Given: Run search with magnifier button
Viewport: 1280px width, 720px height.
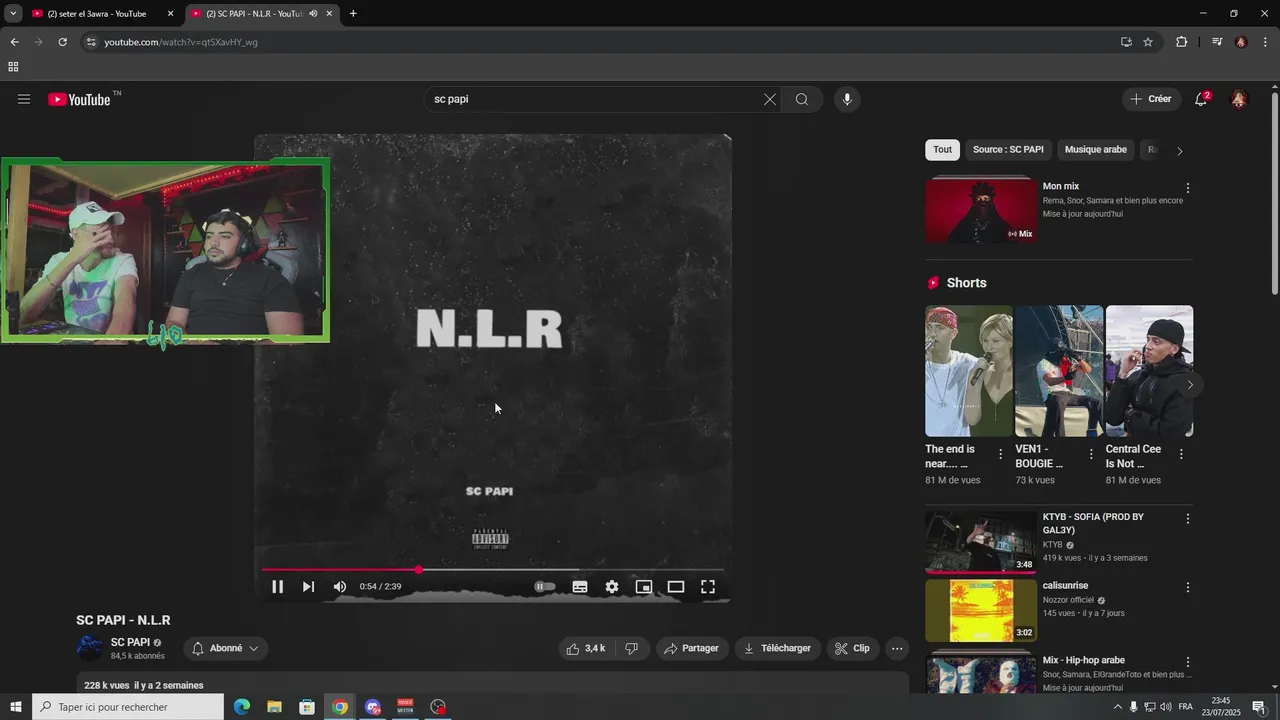Looking at the screenshot, I should point(802,99).
